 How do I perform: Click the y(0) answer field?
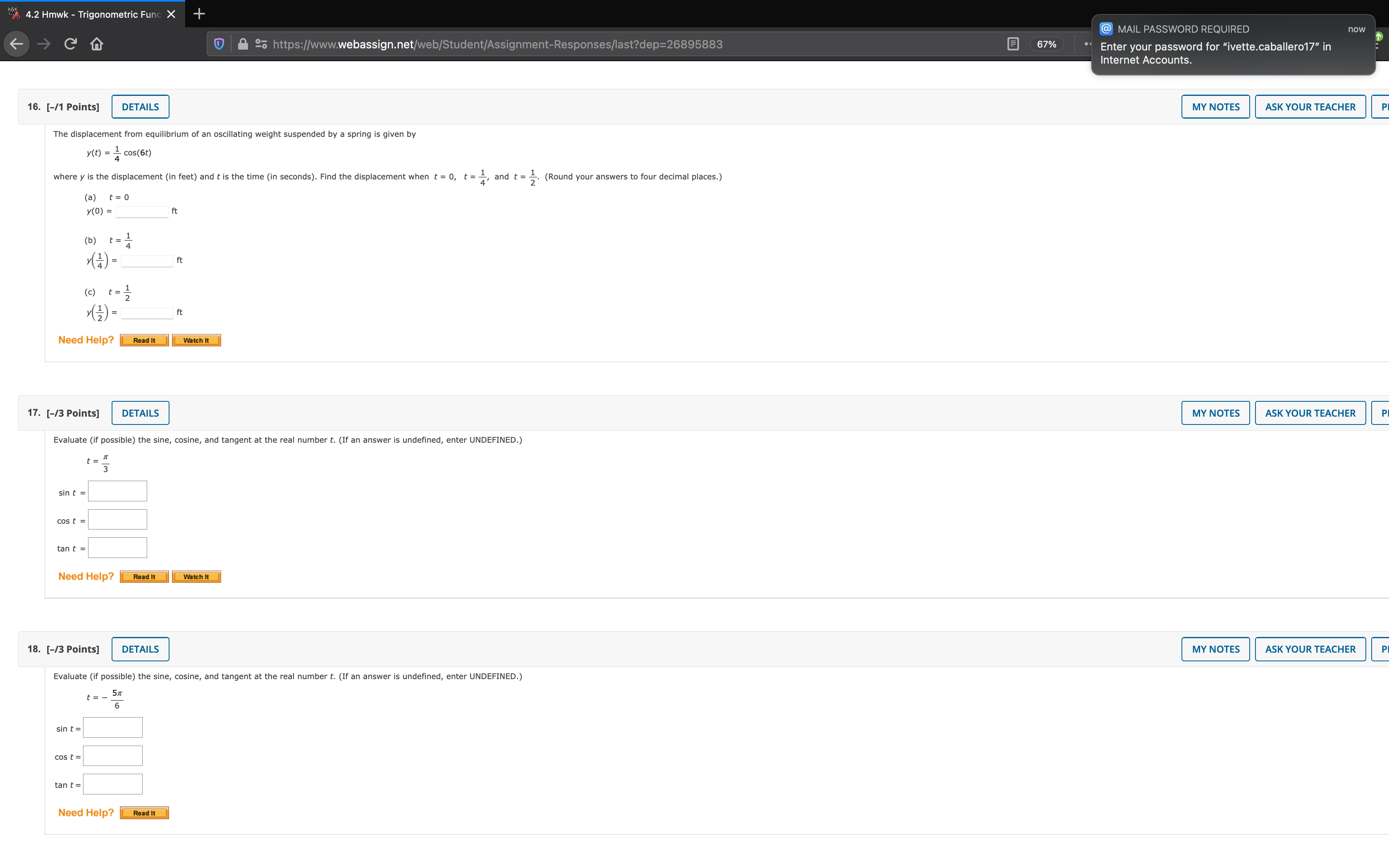(142, 212)
